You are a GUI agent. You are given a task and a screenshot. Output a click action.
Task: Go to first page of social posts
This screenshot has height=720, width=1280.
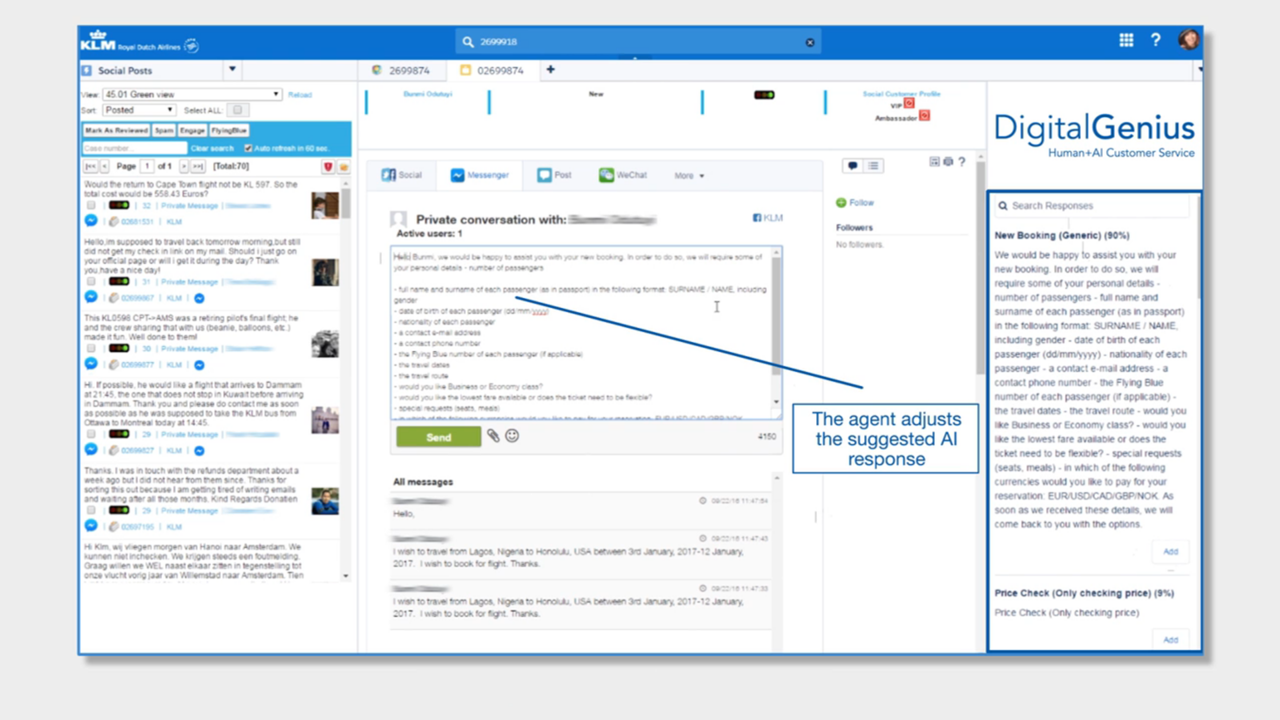[x=90, y=166]
